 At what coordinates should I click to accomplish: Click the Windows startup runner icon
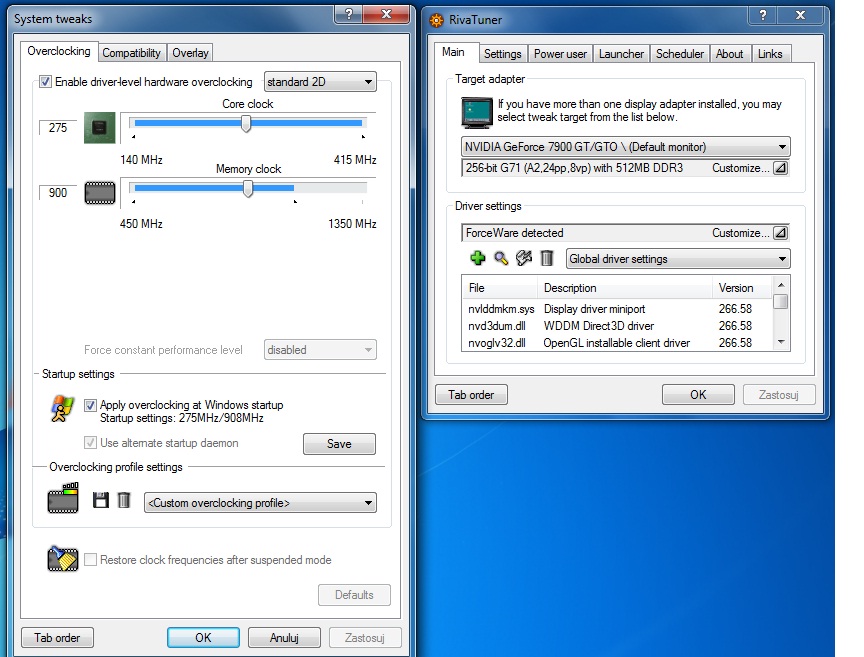[x=62, y=409]
